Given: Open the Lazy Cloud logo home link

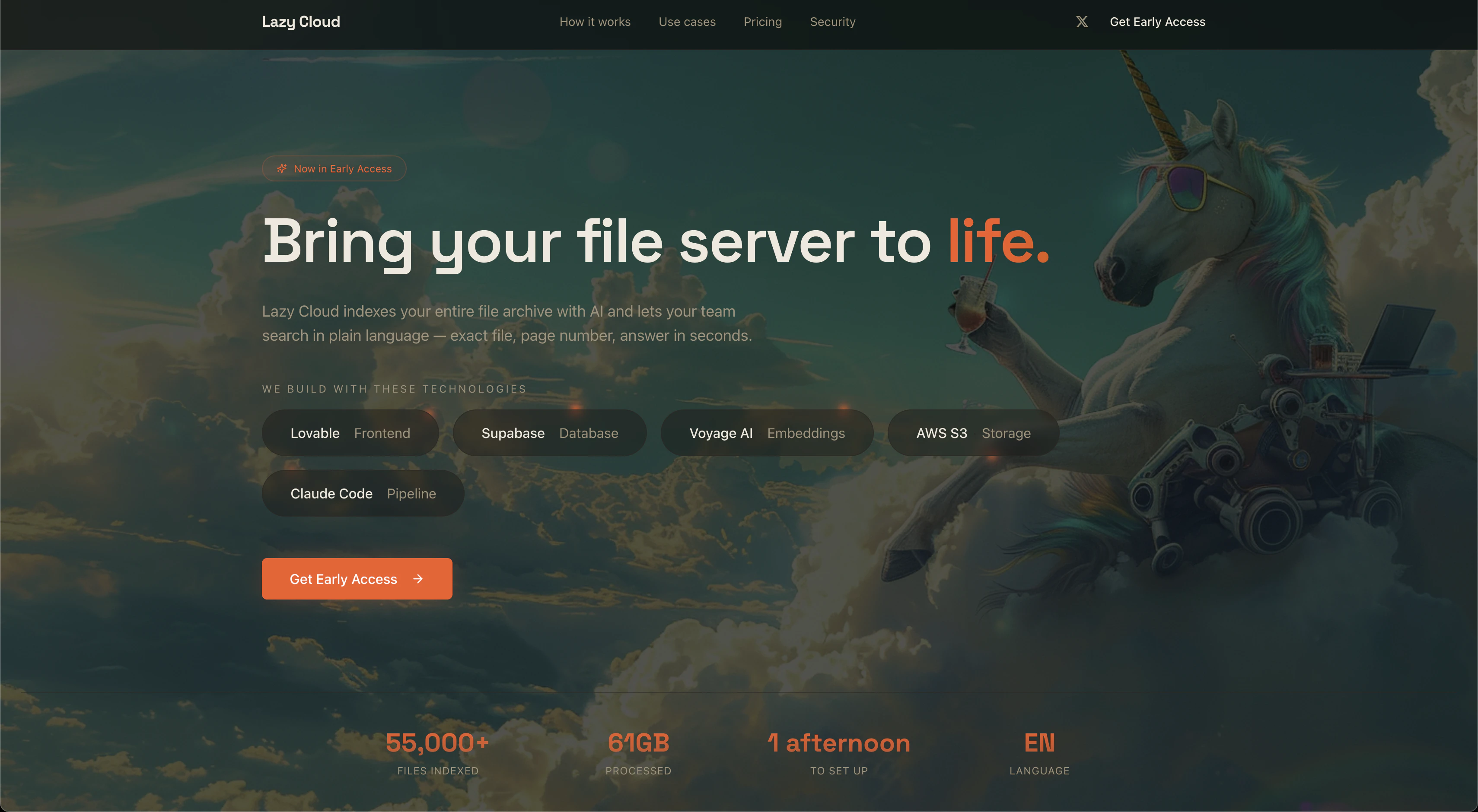Looking at the screenshot, I should pos(301,22).
